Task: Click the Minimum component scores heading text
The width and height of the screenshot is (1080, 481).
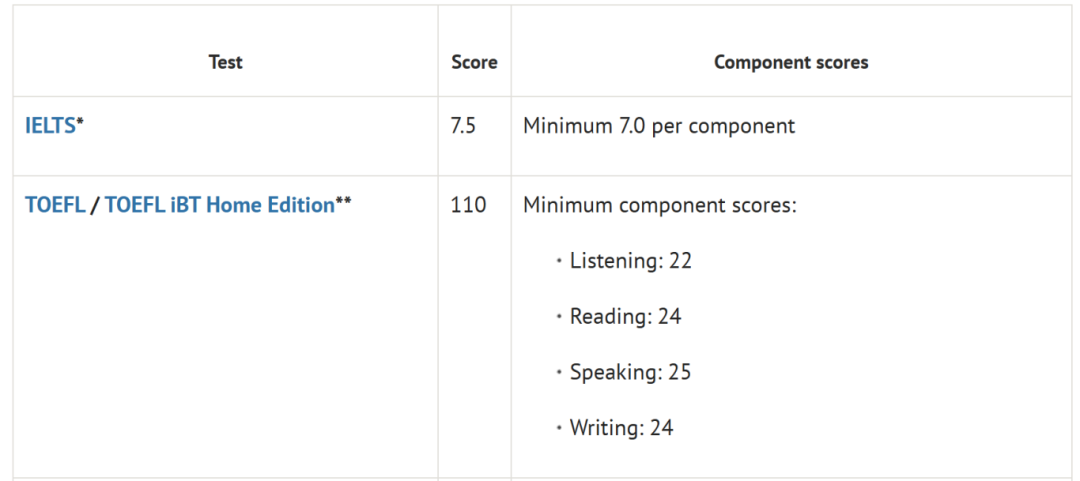Action: click(x=659, y=205)
